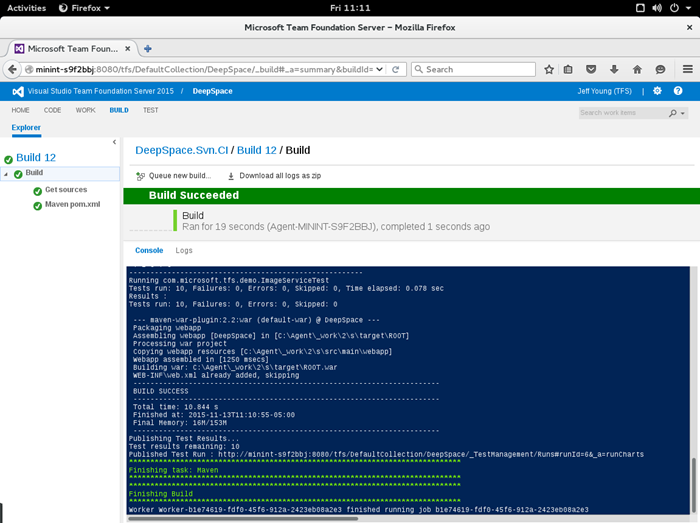
Task: Open the BUILD hub
Action: point(119,110)
